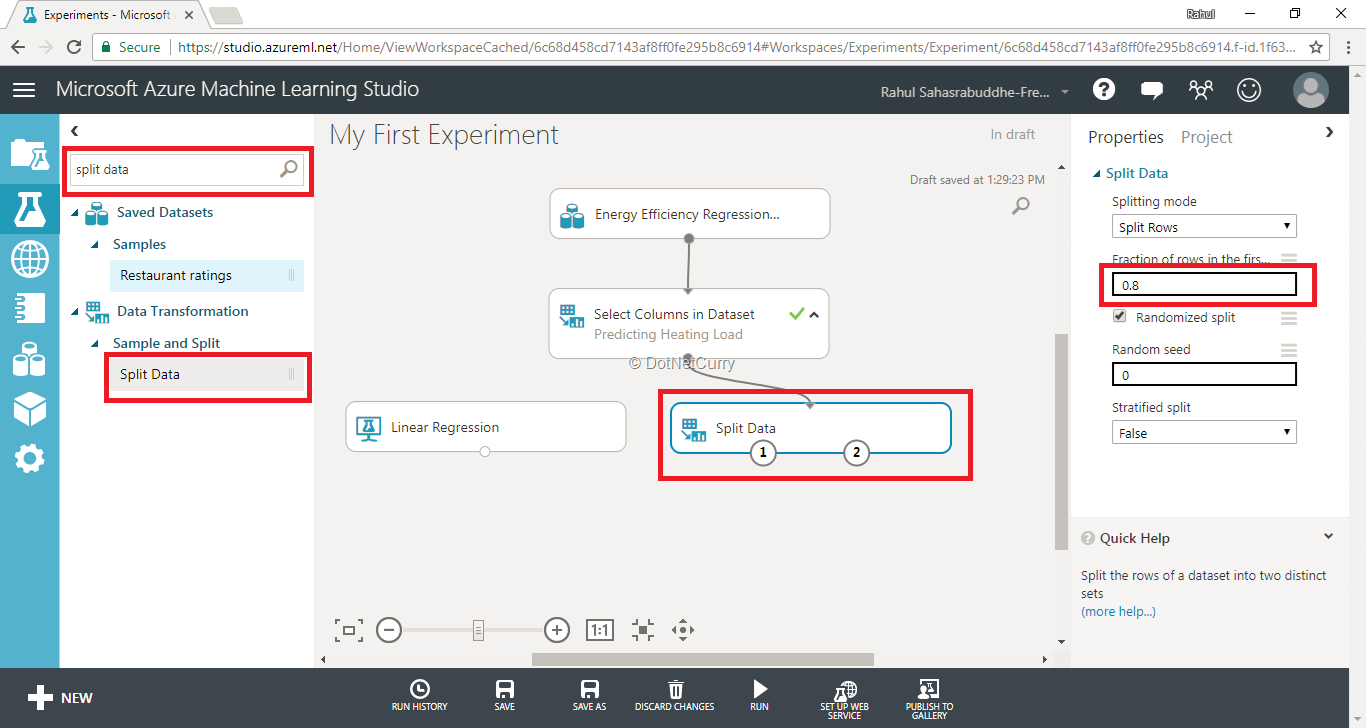This screenshot has width=1366, height=728.
Task: Click output port 1 of Split Data
Action: click(x=763, y=453)
